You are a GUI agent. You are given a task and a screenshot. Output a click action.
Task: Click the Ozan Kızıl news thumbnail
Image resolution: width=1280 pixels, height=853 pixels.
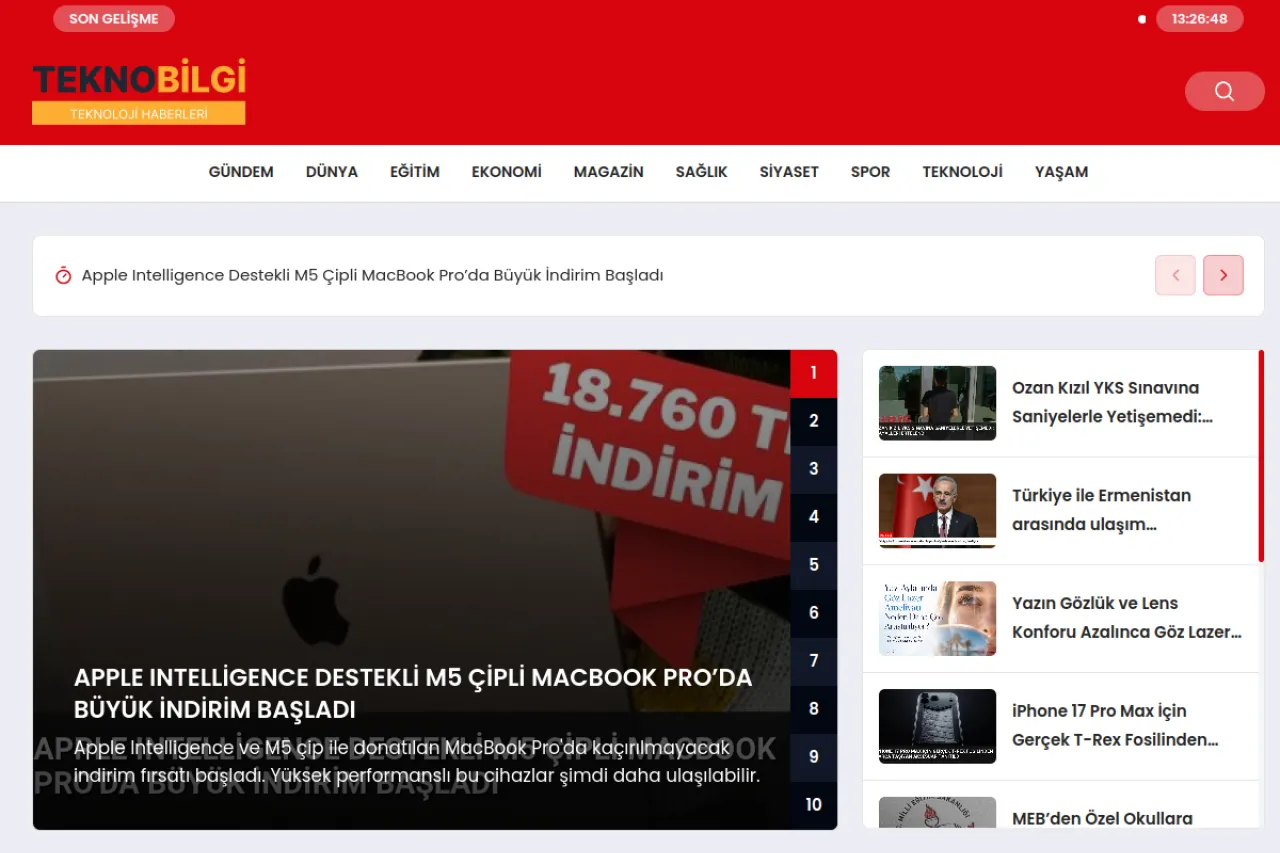pyautogui.click(x=937, y=403)
